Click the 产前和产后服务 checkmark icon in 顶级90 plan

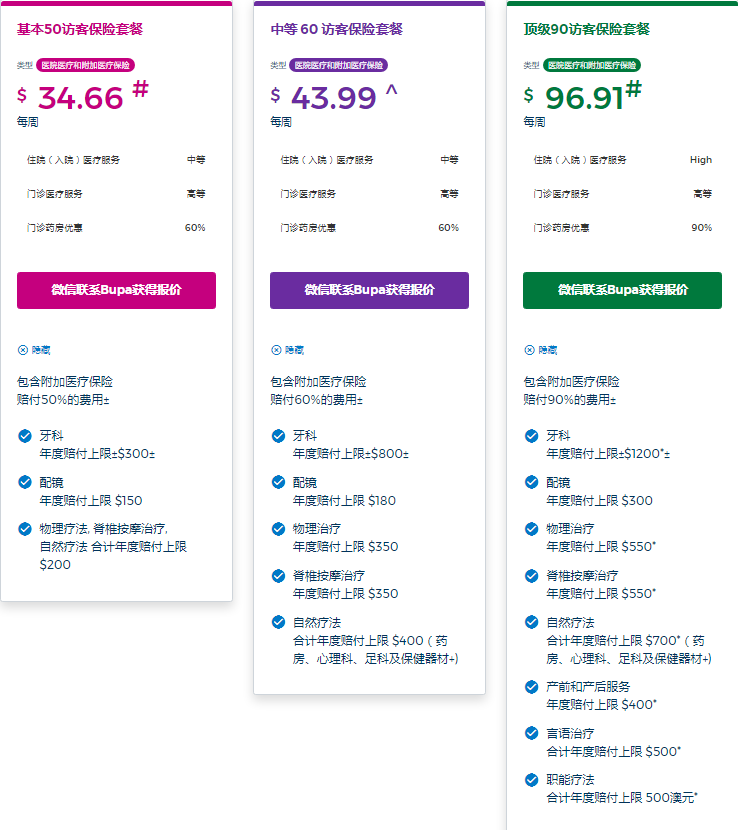tap(531, 686)
